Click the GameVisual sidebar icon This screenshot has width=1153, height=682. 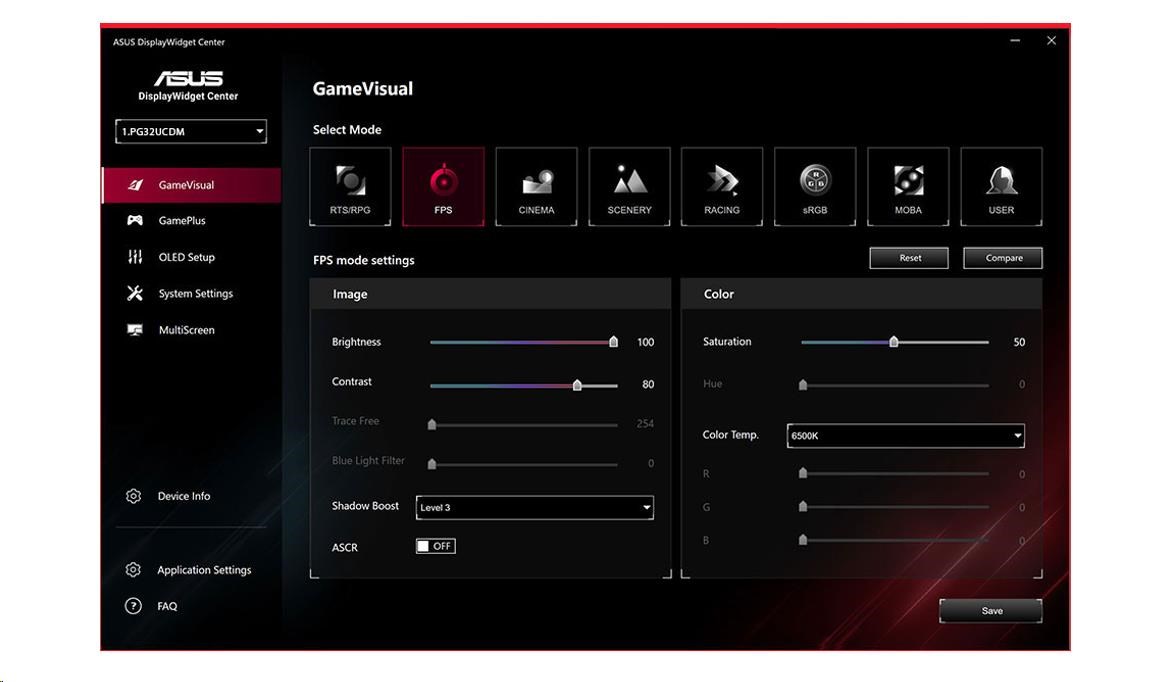tap(135, 185)
